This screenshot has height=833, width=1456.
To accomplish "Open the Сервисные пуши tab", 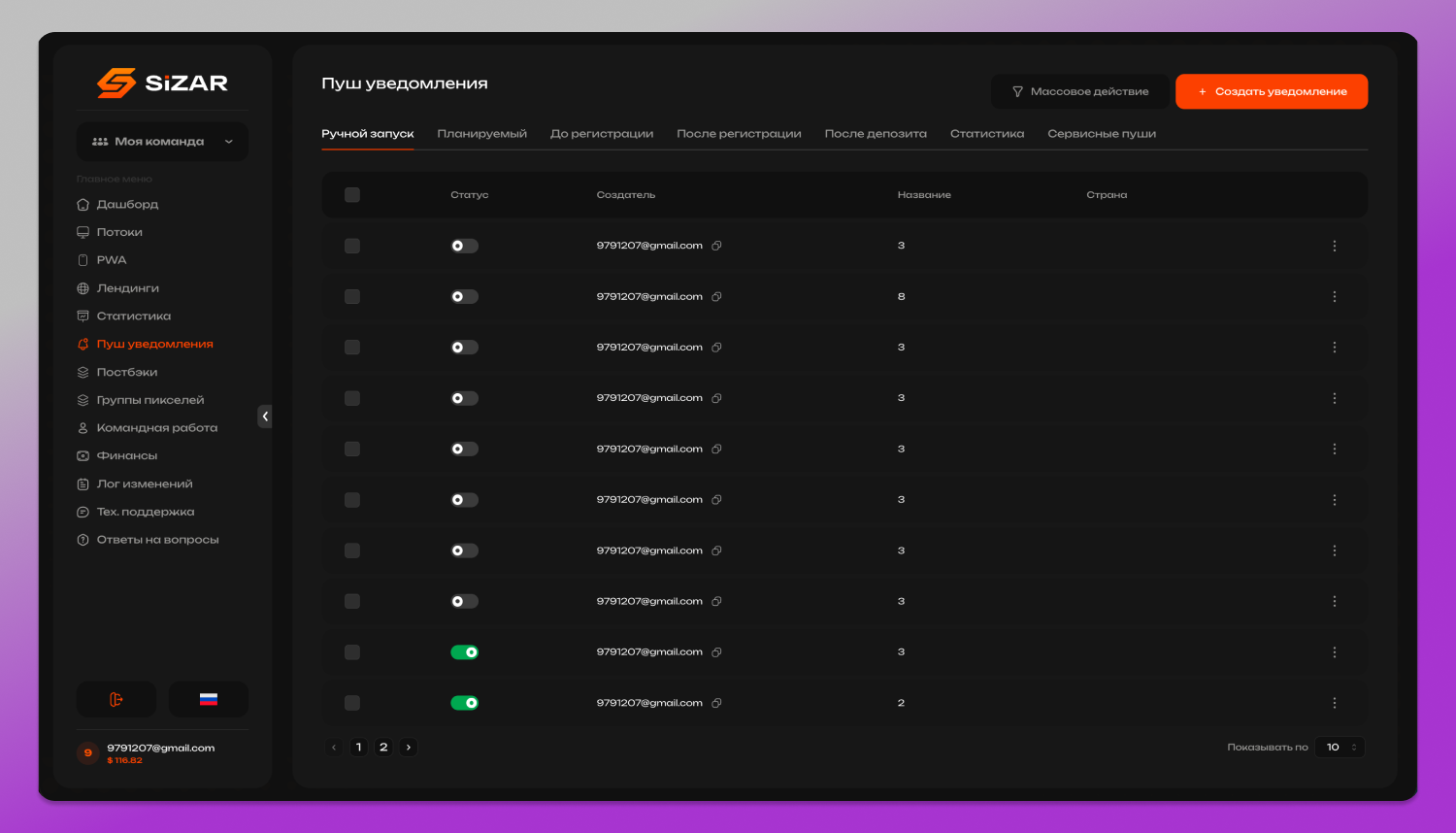I will (1102, 134).
